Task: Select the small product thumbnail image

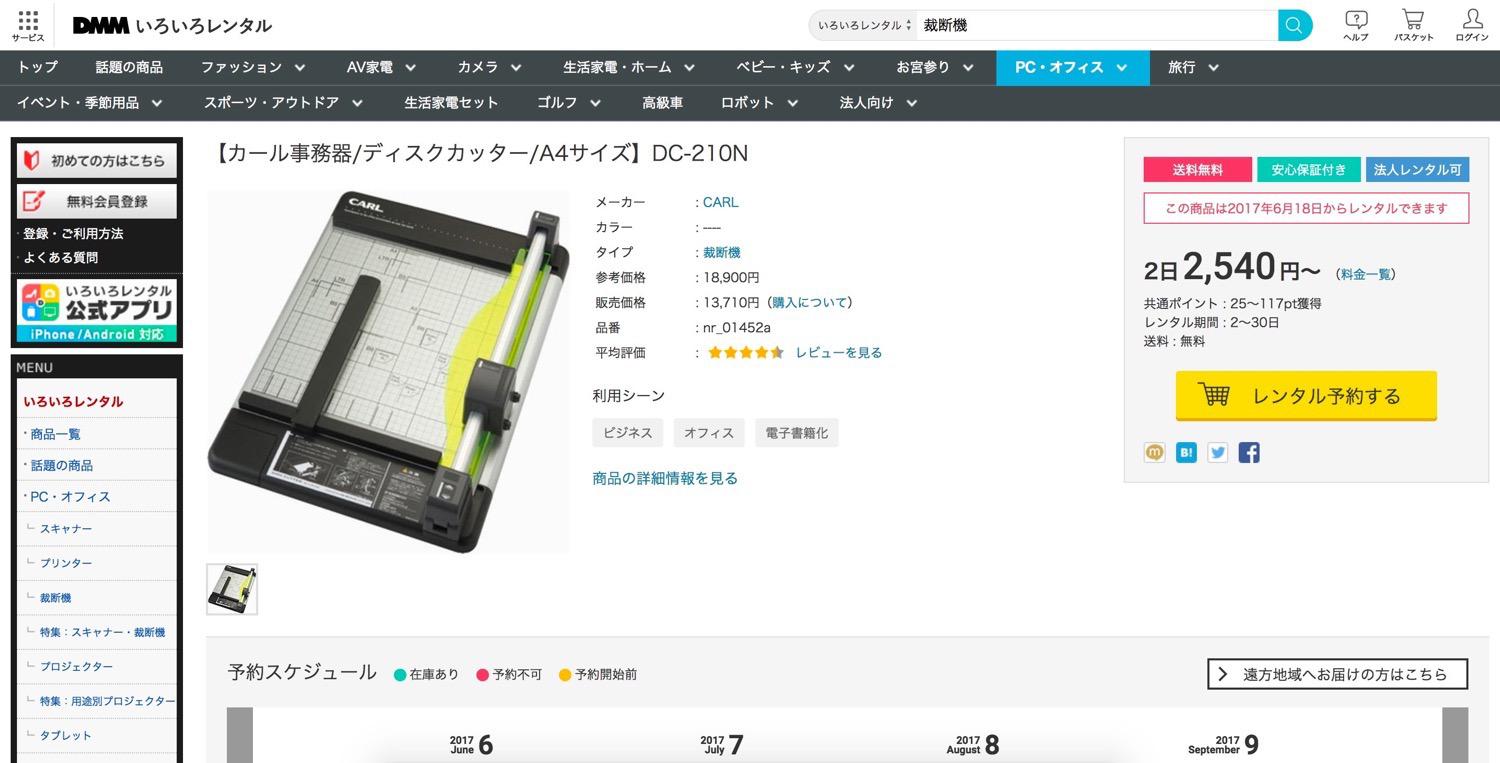Action: pos(232,589)
